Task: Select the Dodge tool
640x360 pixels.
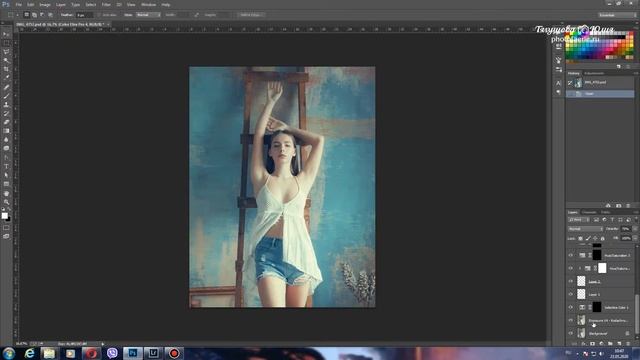Action: pyautogui.click(x=6, y=149)
